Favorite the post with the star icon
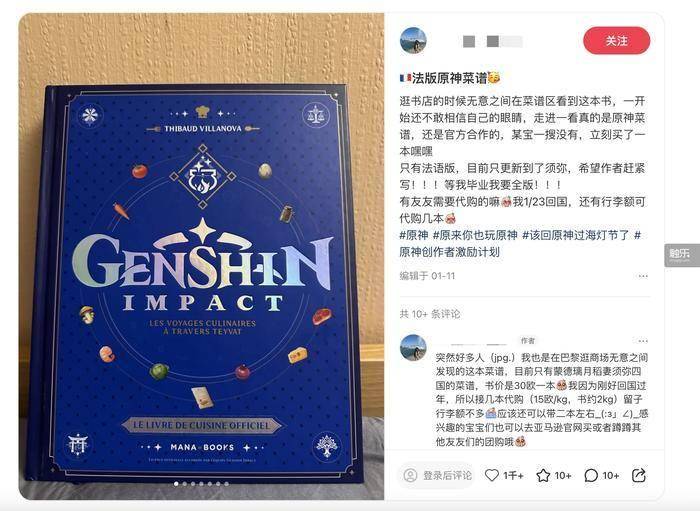This screenshot has width=700, height=511. [543, 475]
